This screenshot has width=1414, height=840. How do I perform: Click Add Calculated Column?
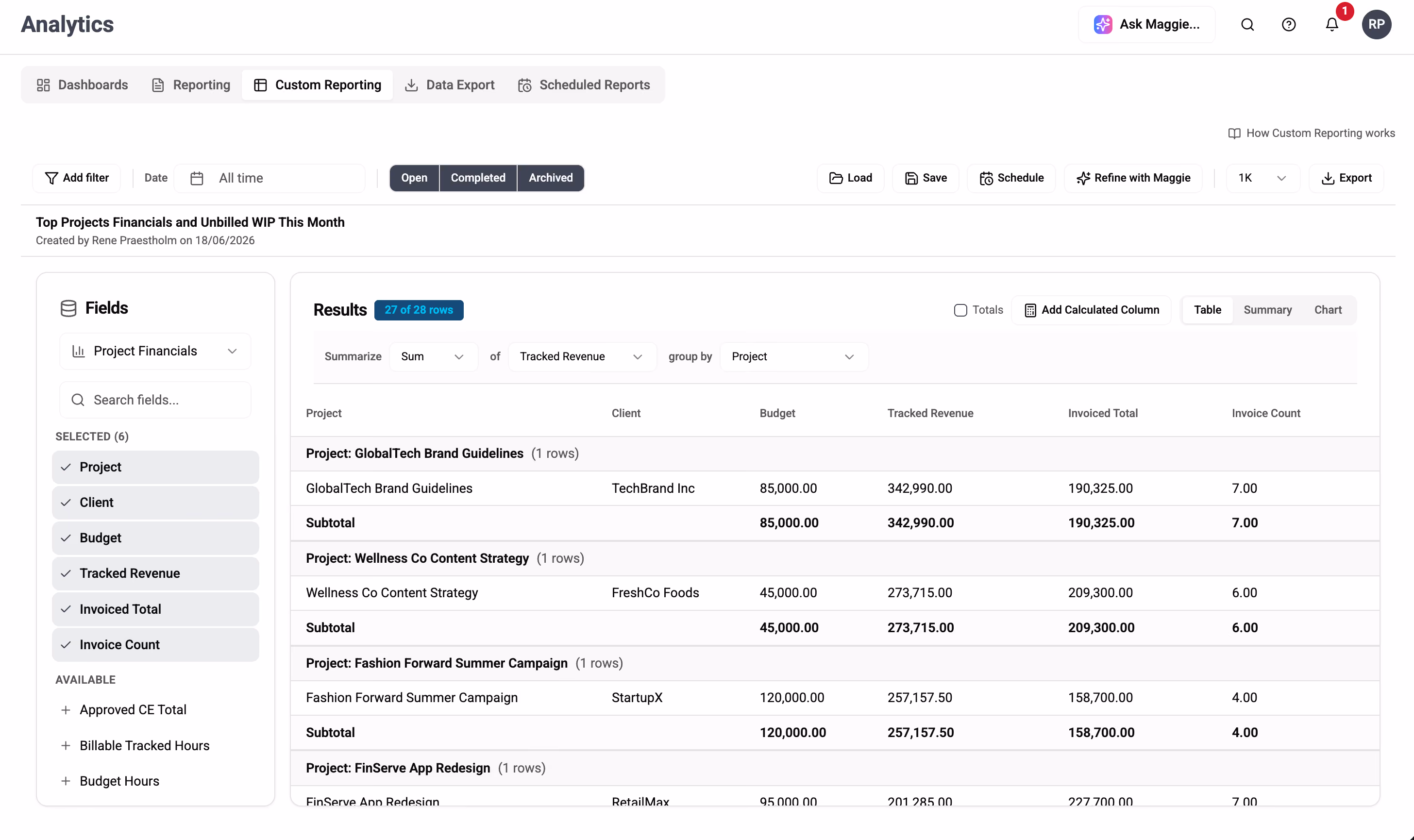[1092, 310]
